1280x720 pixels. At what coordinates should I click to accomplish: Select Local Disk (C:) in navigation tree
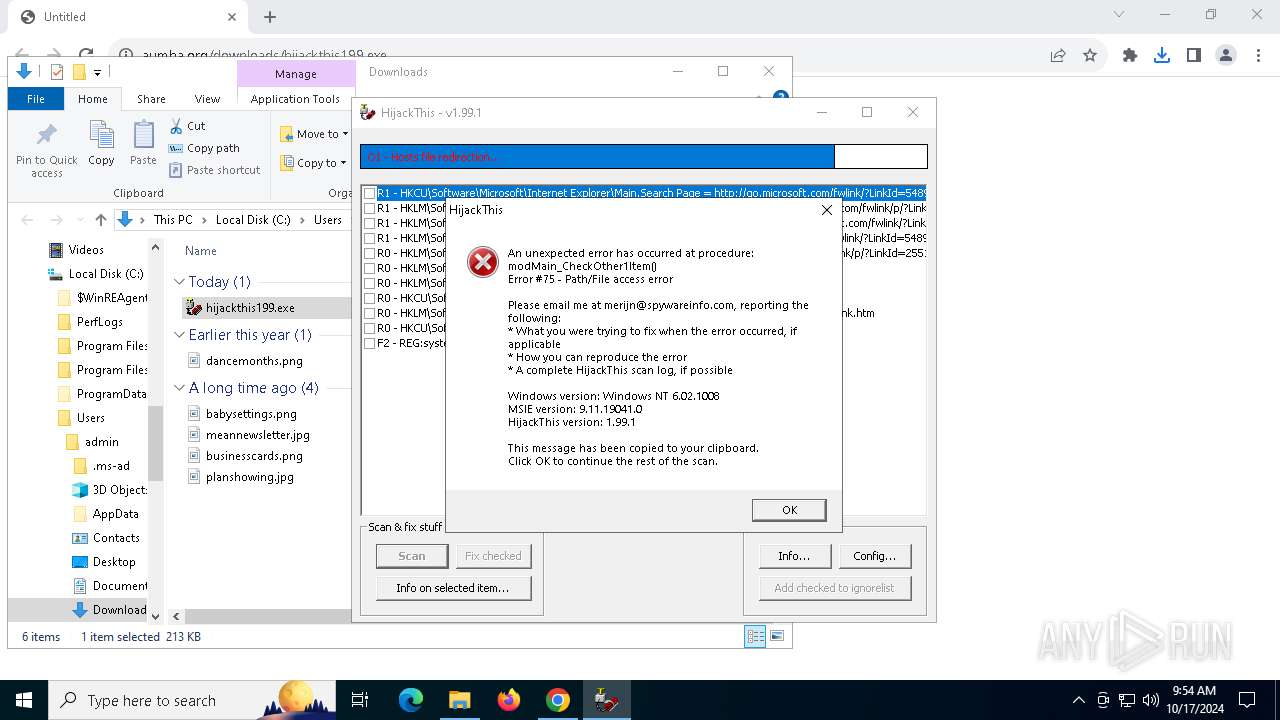coord(105,274)
